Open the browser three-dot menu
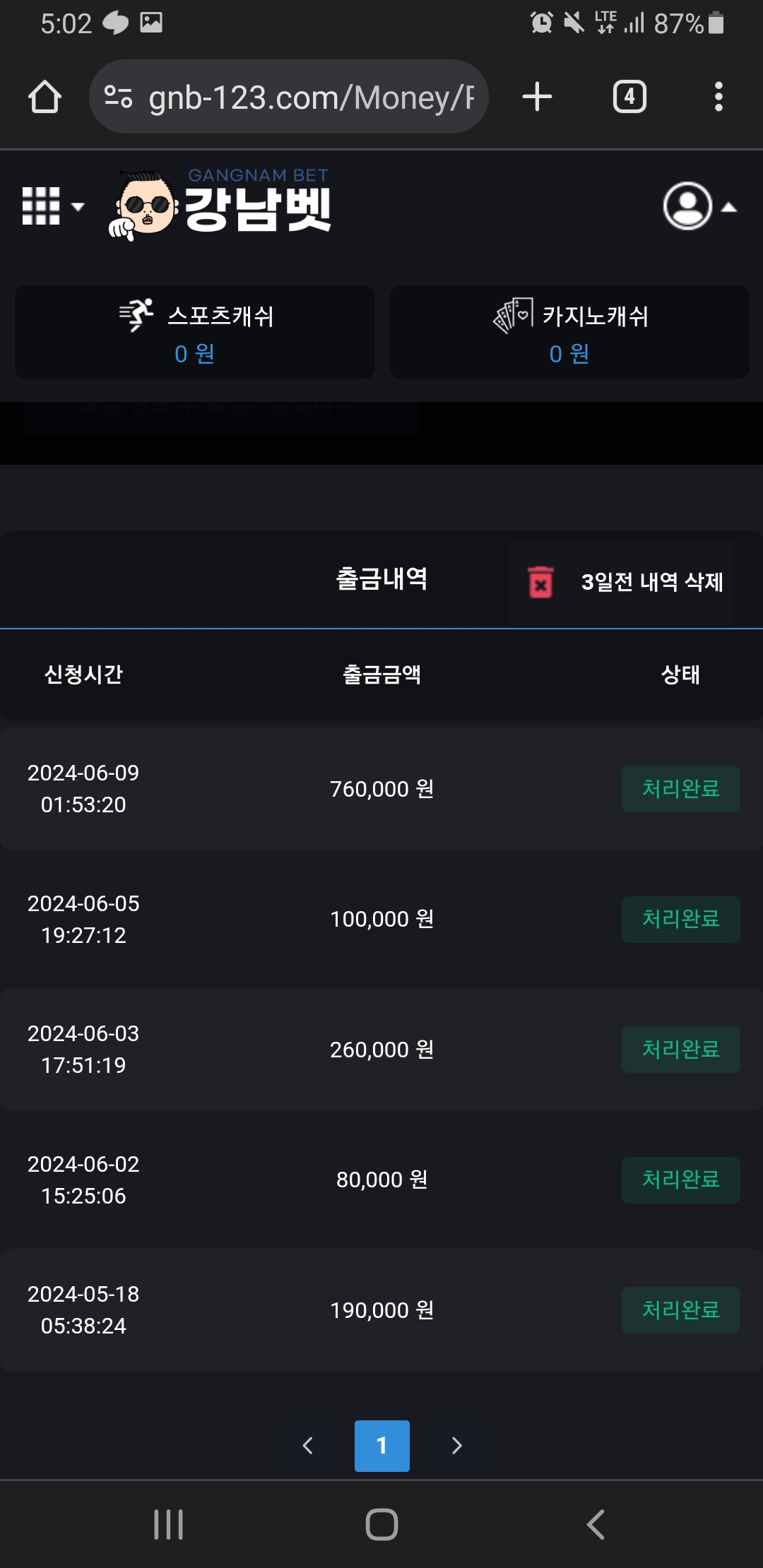The image size is (763, 1568). tap(718, 97)
